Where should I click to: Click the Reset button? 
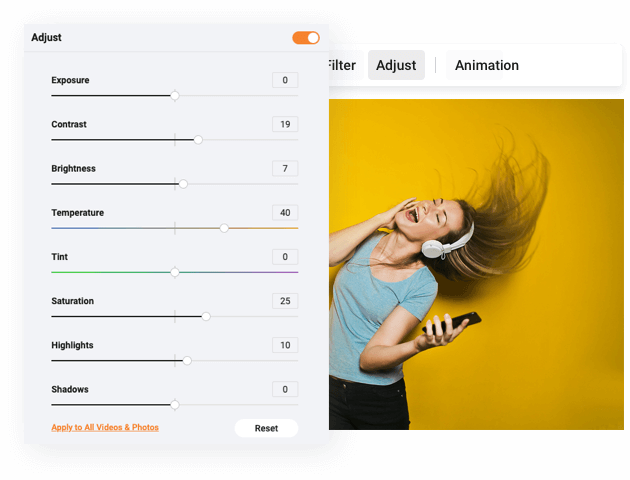tap(266, 428)
